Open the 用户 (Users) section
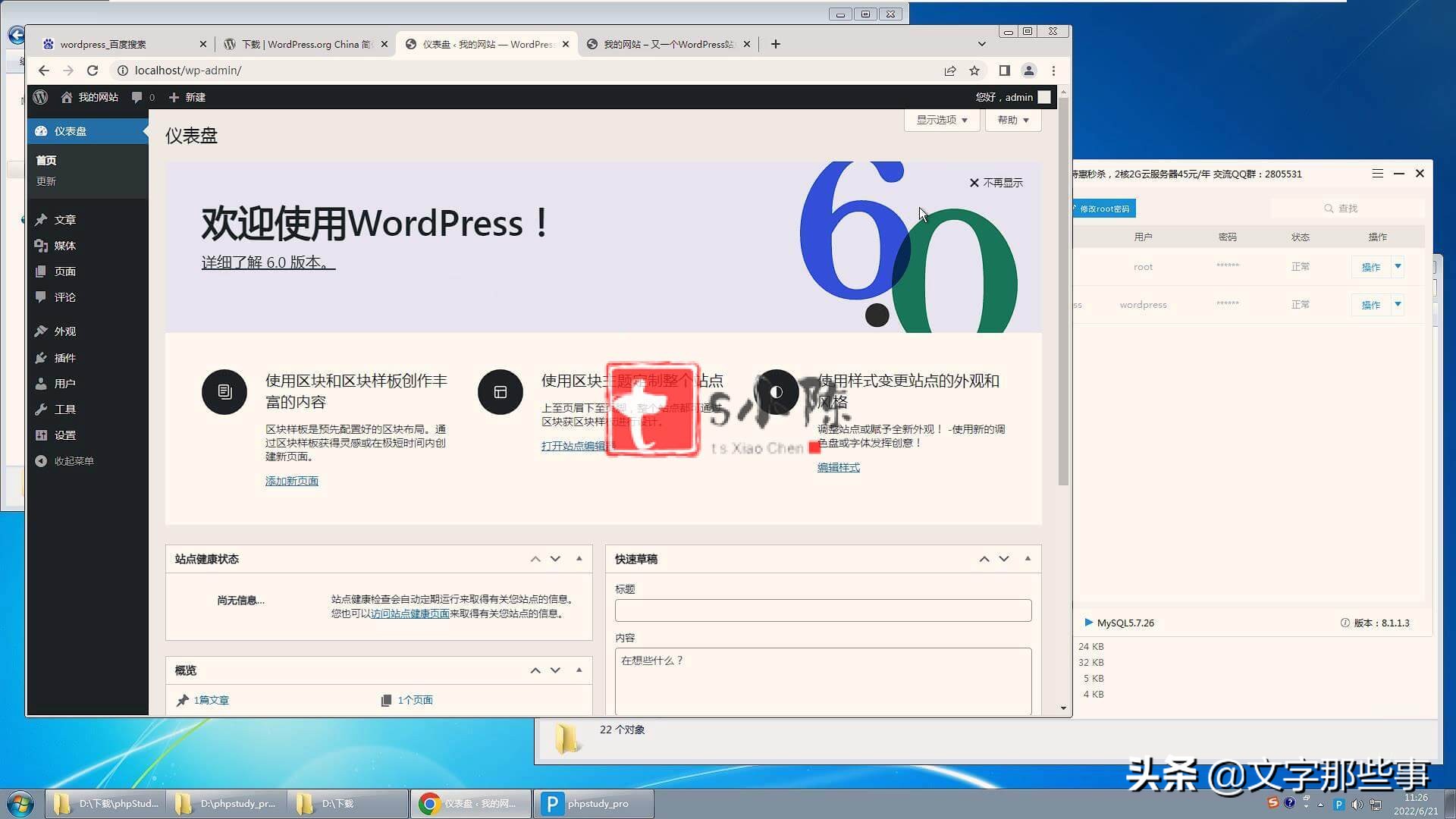 (64, 383)
